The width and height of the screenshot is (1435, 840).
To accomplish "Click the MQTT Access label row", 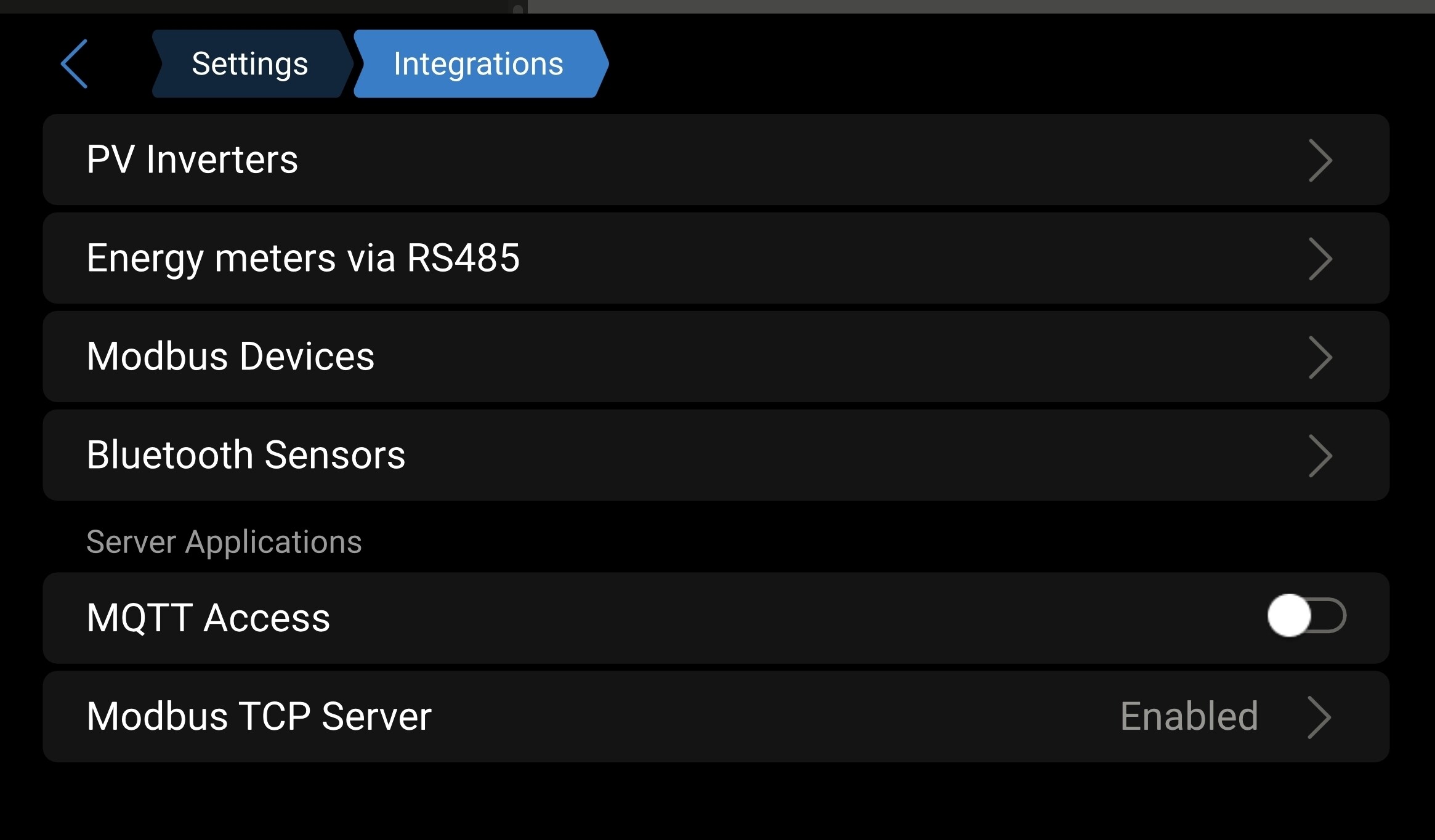I will [x=716, y=618].
